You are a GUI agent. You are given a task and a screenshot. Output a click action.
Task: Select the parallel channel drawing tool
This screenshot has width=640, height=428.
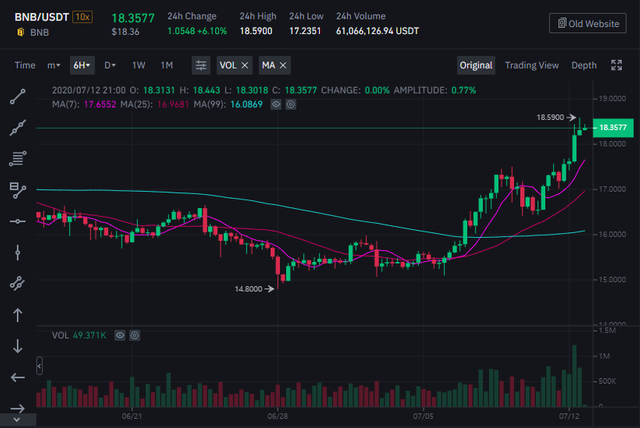(x=18, y=284)
